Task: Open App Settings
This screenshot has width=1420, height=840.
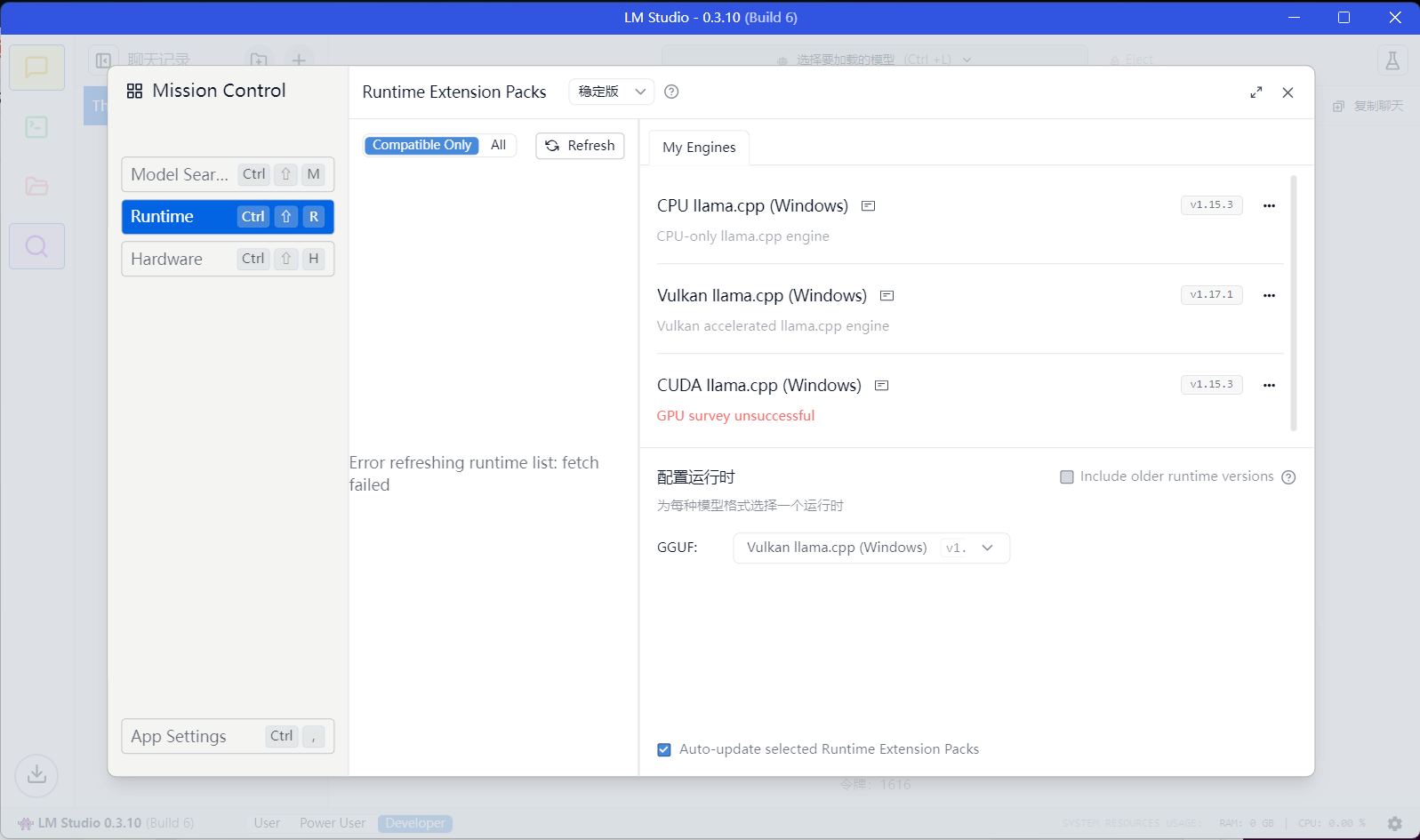Action: 228,736
